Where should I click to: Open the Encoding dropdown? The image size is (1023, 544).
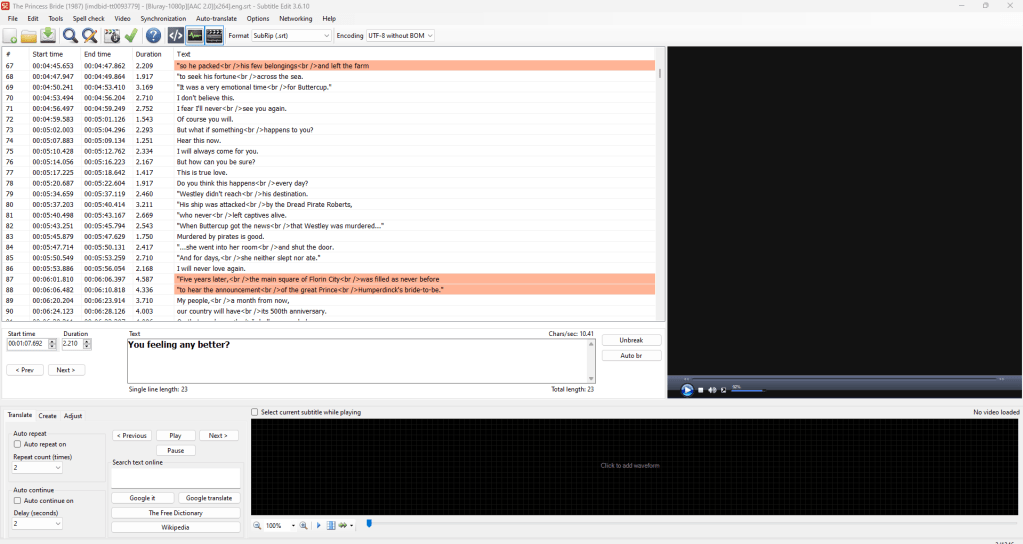point(400,36)
